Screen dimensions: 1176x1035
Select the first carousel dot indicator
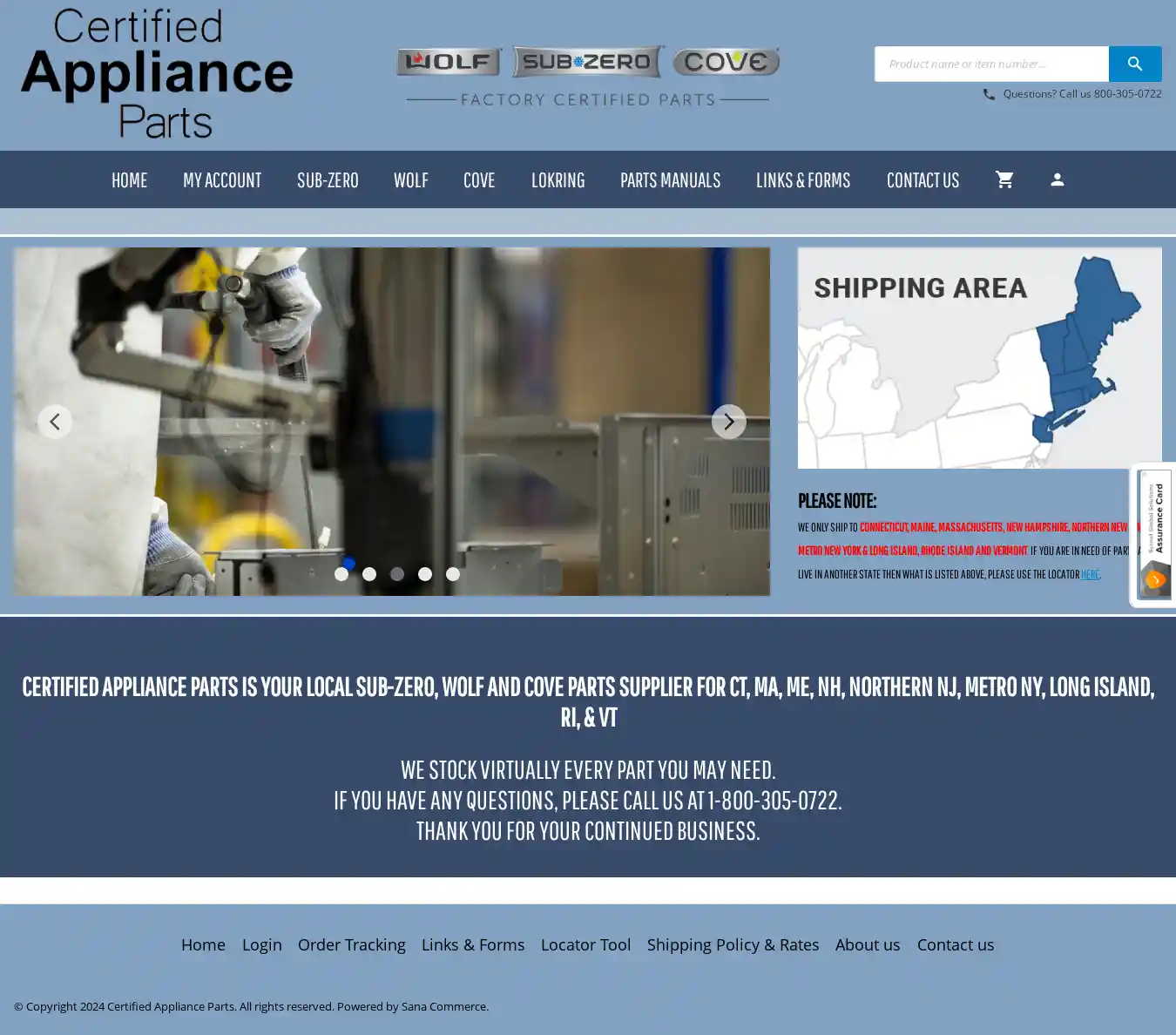[x=341, y=574]
